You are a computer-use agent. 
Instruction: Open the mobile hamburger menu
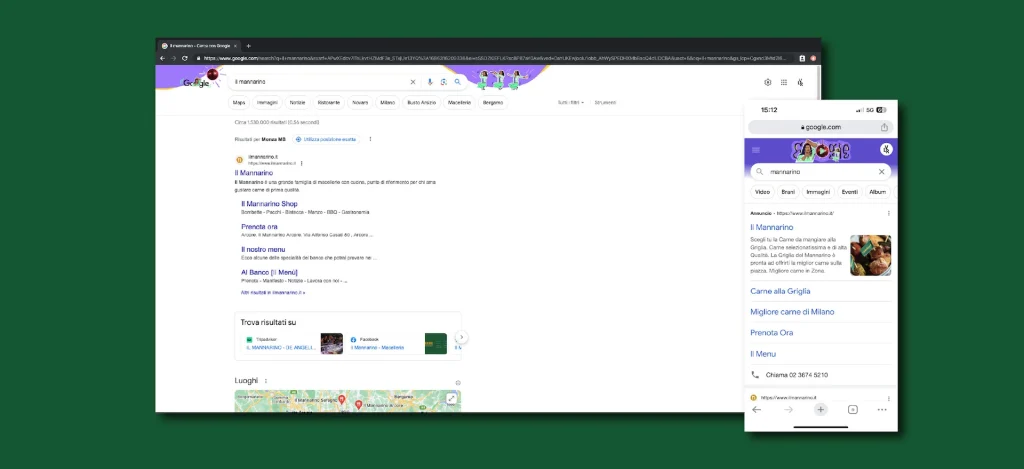756,150
